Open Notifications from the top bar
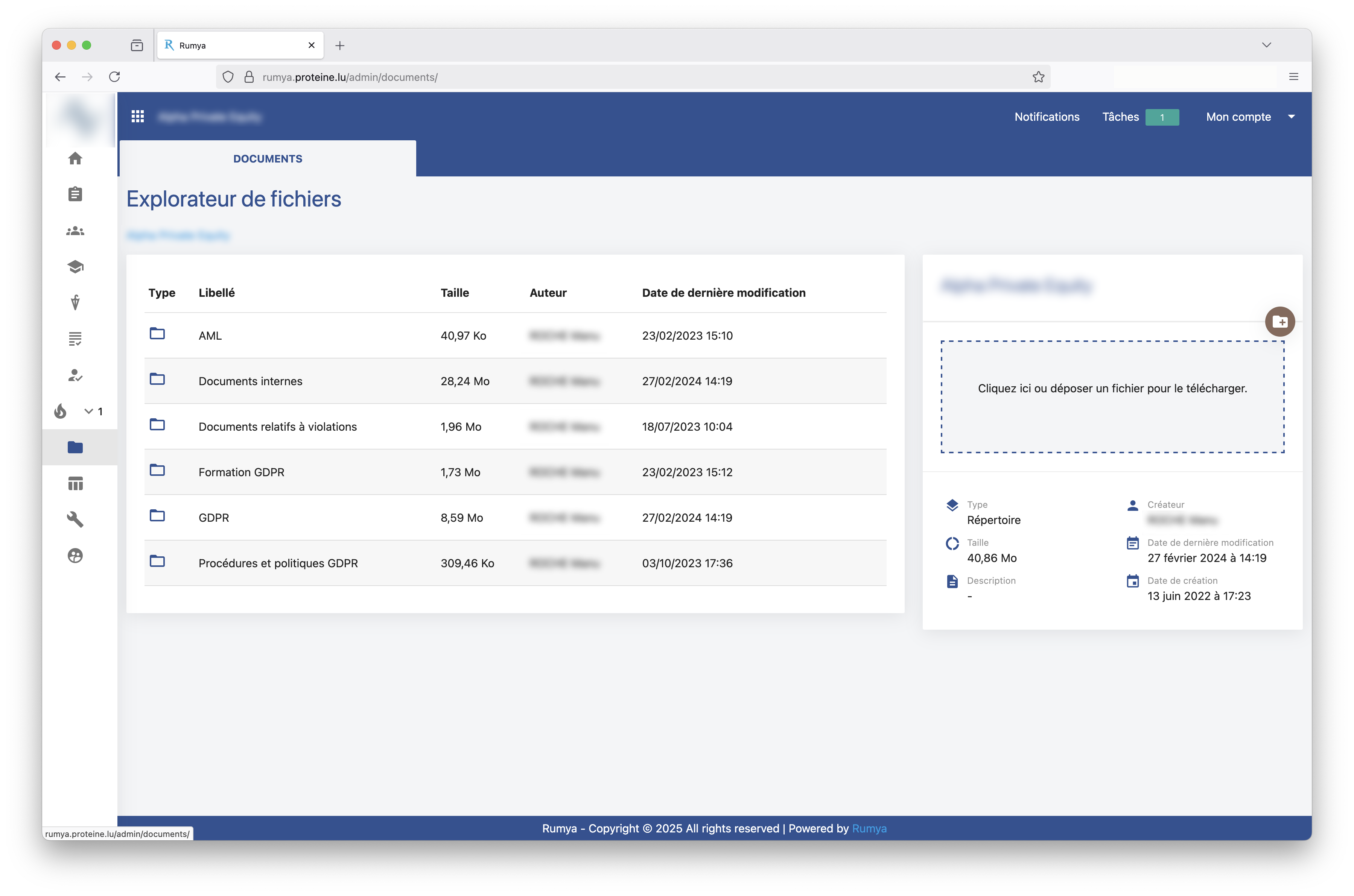The width and height of the screenshot is (1354, 896). coord(1047,116)
